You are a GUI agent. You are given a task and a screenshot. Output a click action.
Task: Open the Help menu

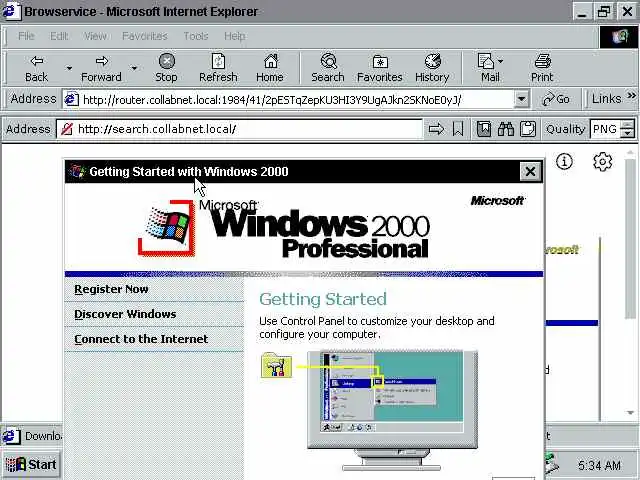pos(235,36)
